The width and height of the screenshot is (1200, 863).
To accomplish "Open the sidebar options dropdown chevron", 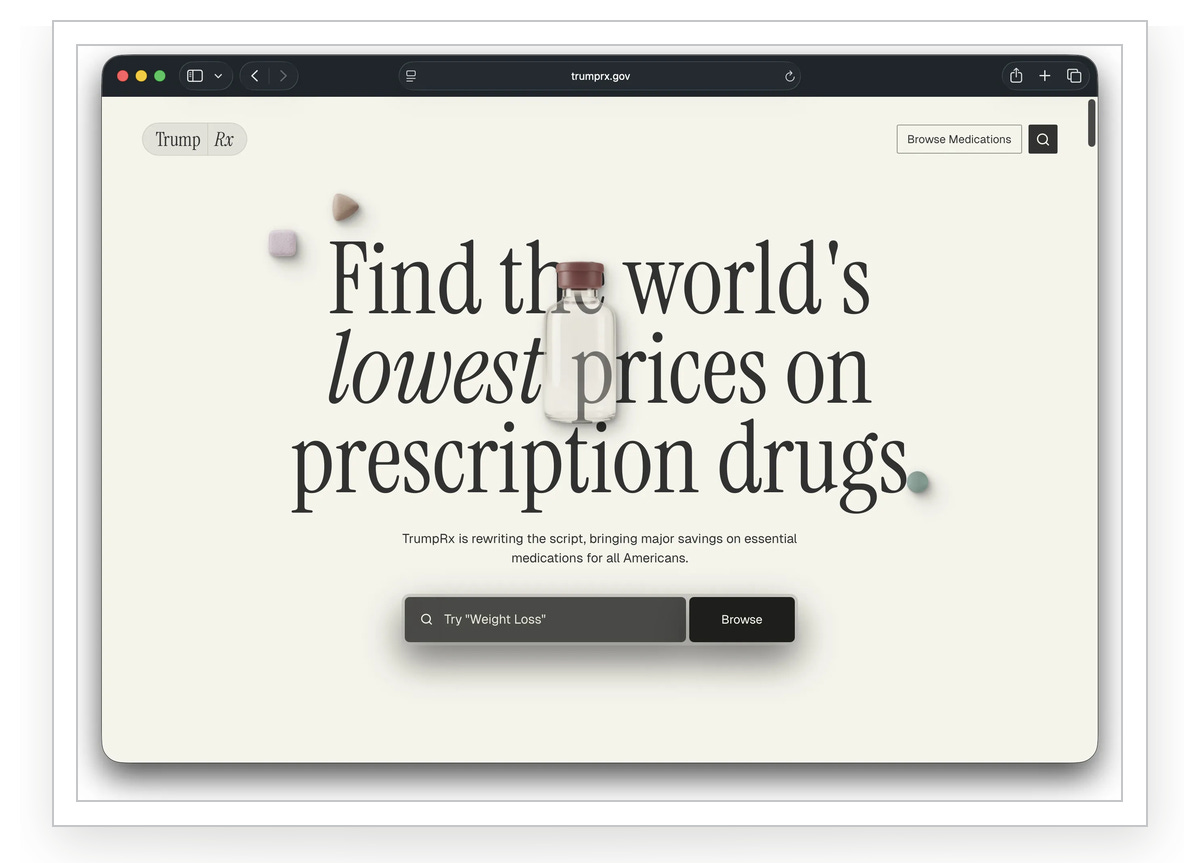I will 218,76.
